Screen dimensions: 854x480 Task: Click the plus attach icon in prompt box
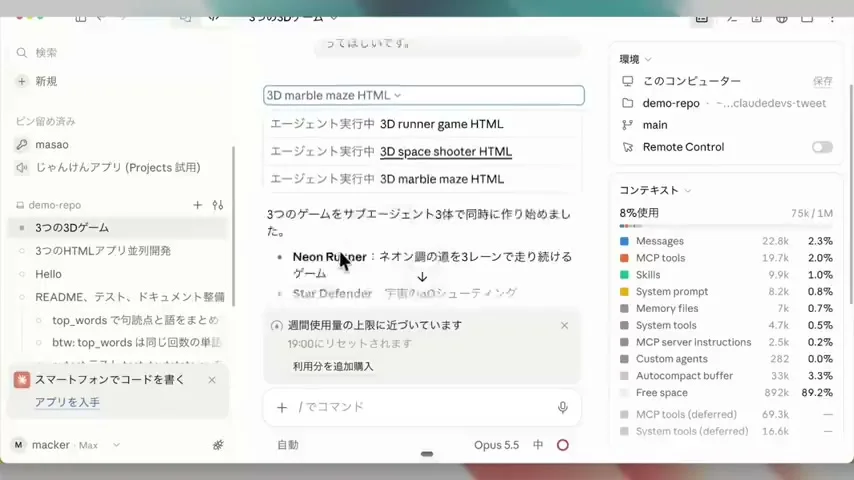[x=282, y=407]
